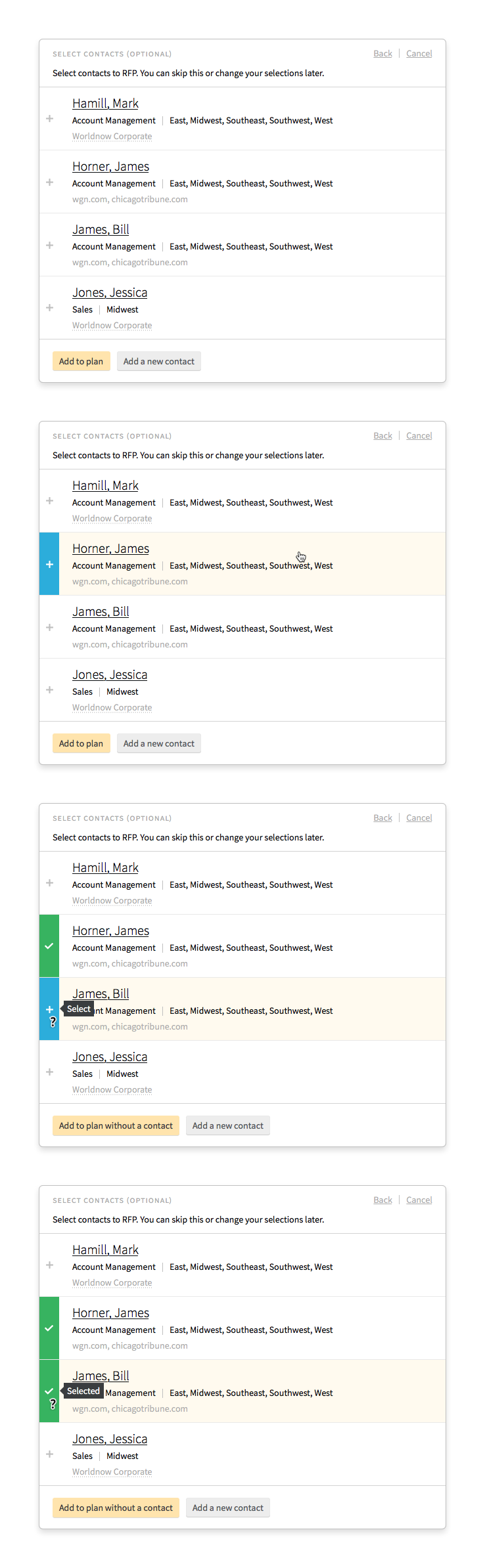Click the green checkmark for Horner, James
The width and height of the screenshot is (485, 1568).
48,946
